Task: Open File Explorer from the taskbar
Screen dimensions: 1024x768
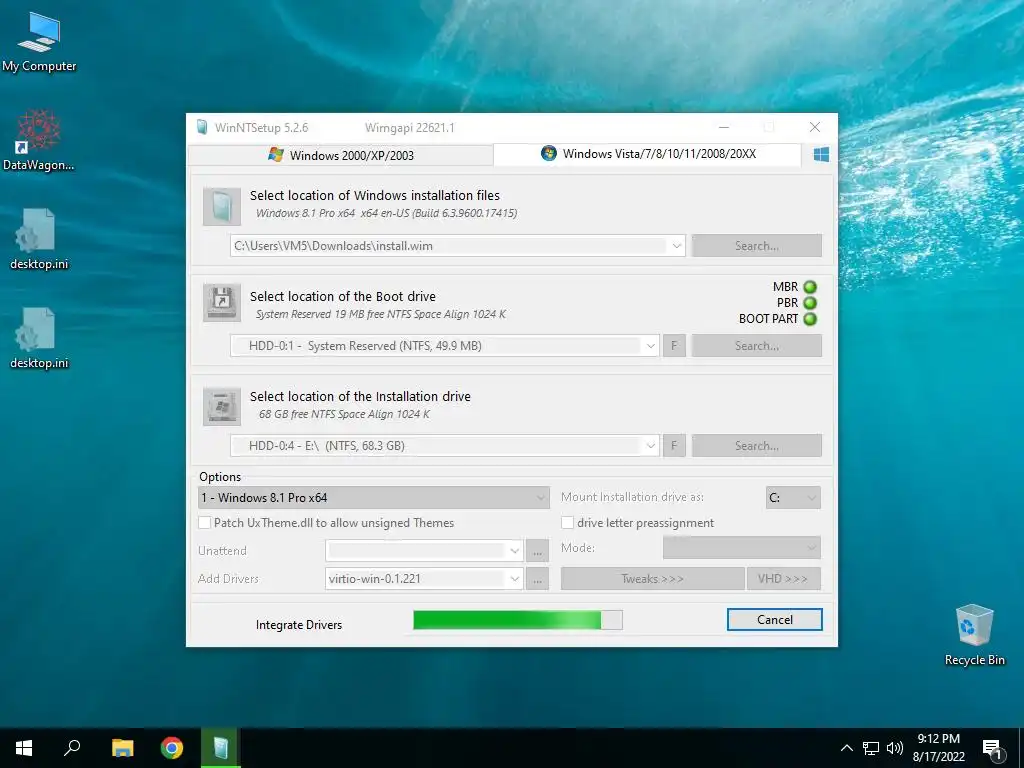Action: [x=122, y=748]
